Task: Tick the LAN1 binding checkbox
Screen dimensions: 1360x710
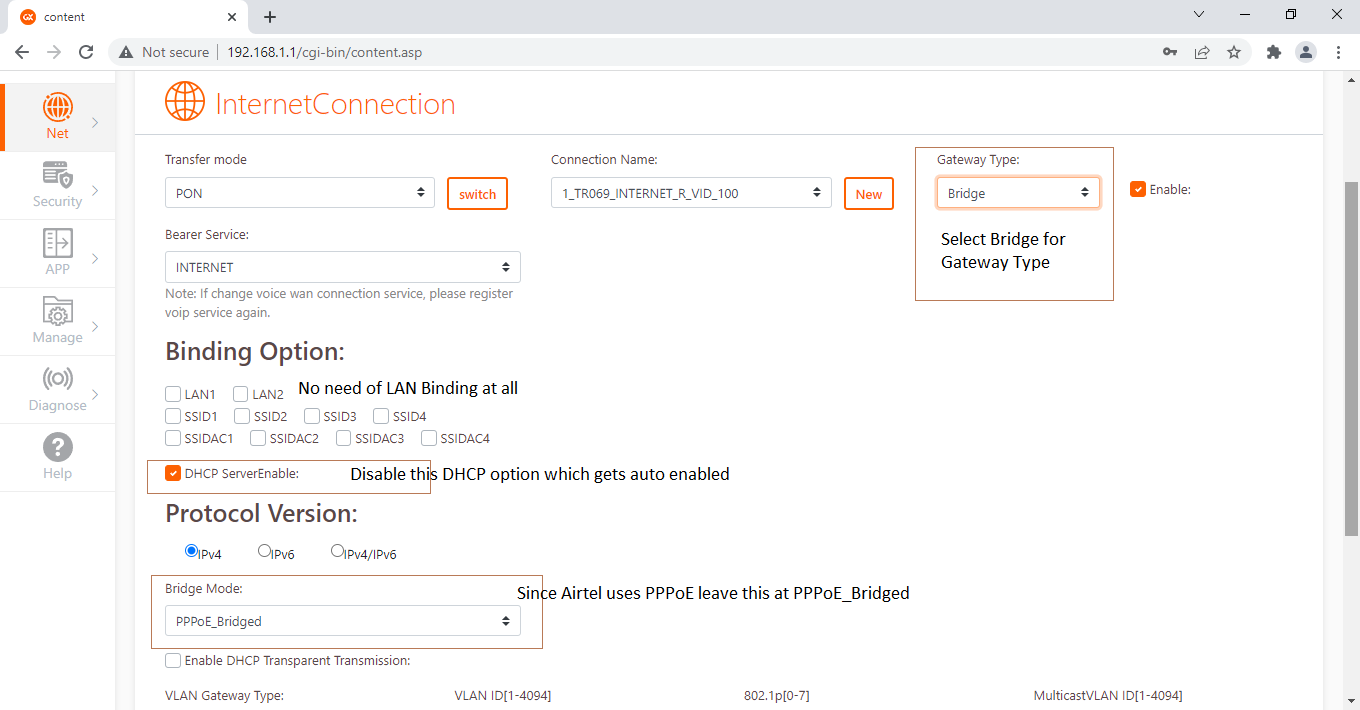Action: [x=173, y=395]
